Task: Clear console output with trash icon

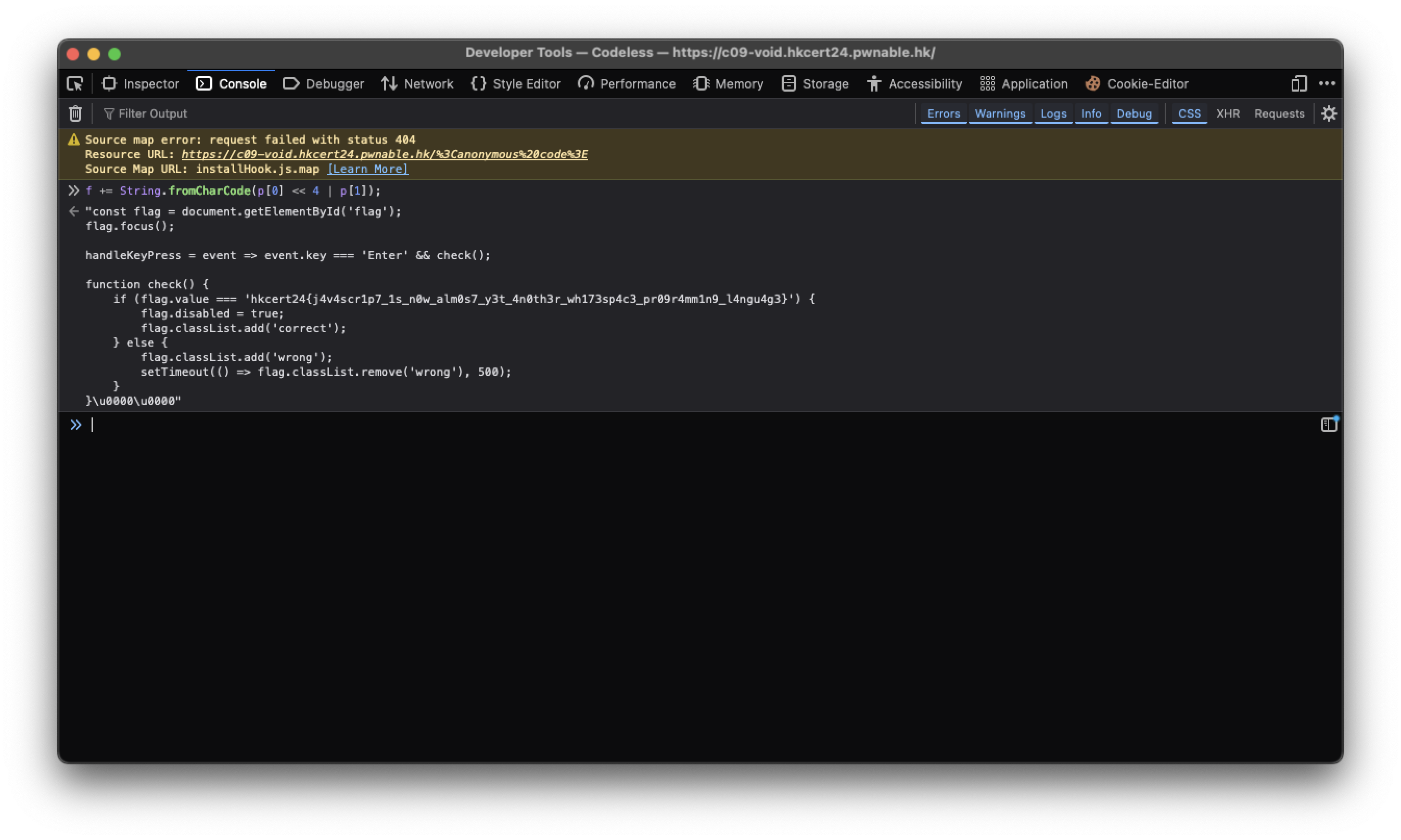Action: 75,114
